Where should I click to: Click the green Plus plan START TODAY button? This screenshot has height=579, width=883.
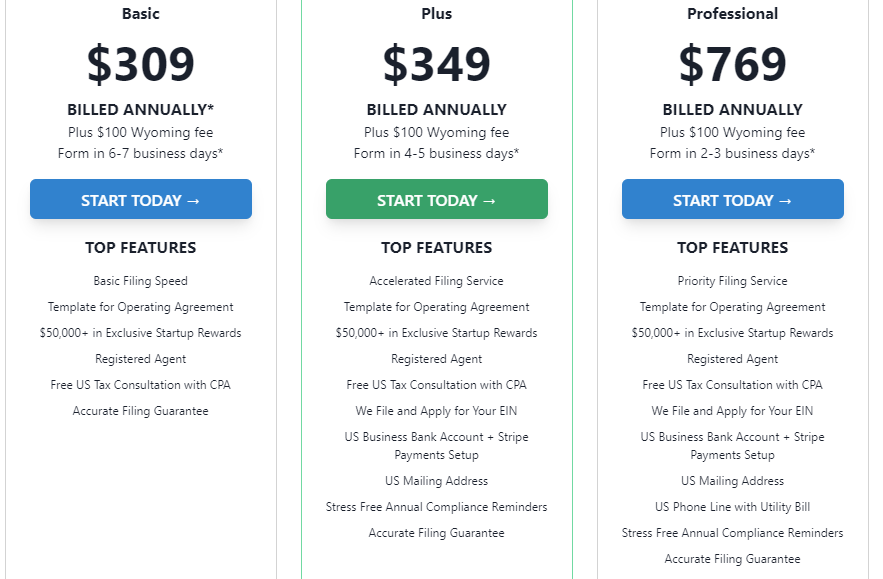pos(436,199)
